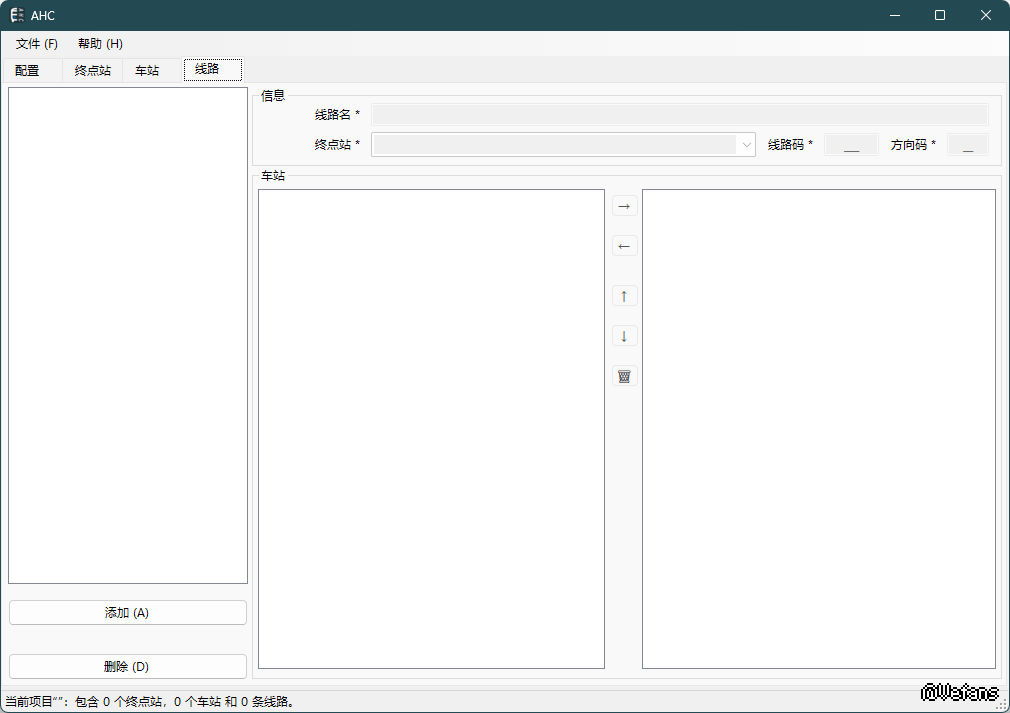Expand the 终点站 dropdown arrow

pyautogui.click(x=746, y=145)
